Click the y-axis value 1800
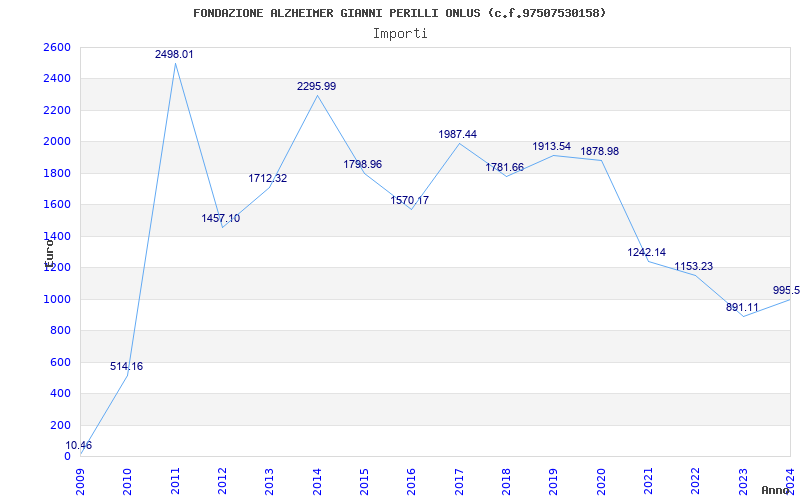 (57, 173)
